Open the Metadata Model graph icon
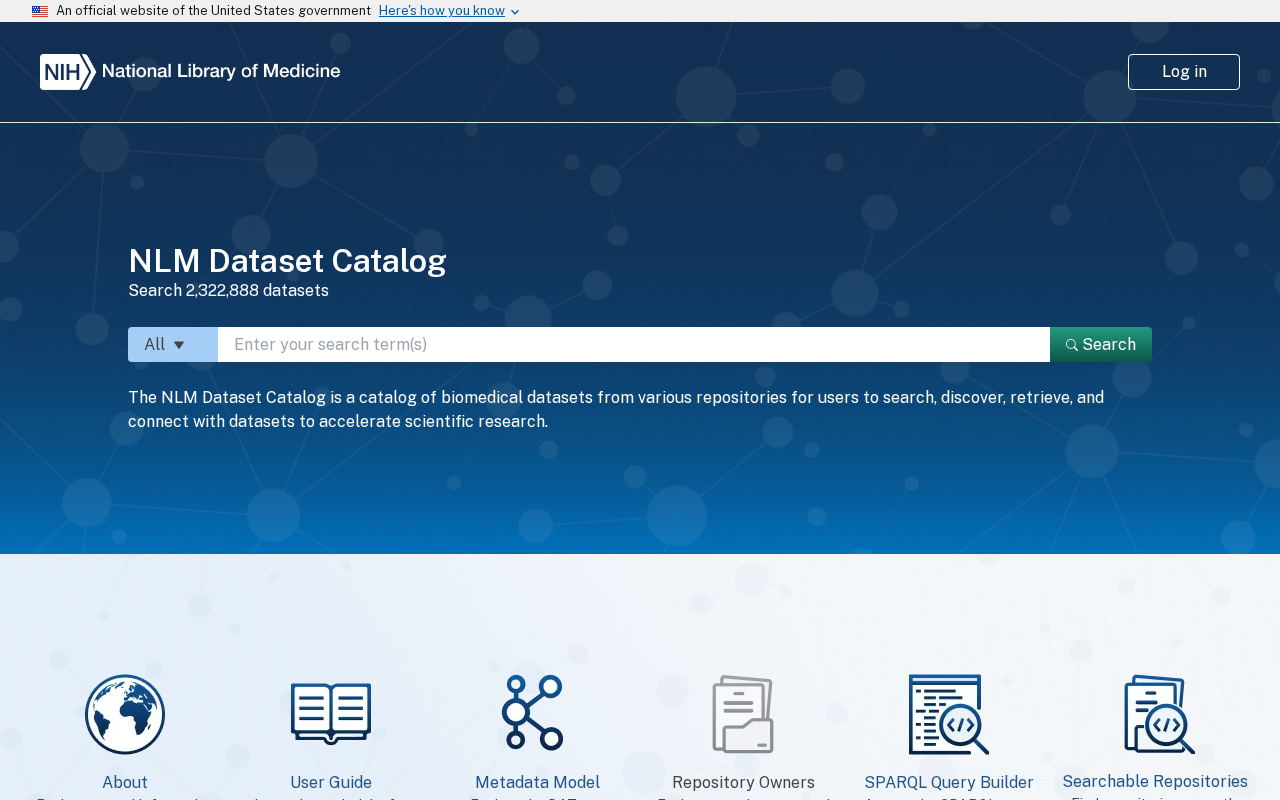This screenshot has height=800, width=1280. 533,712
